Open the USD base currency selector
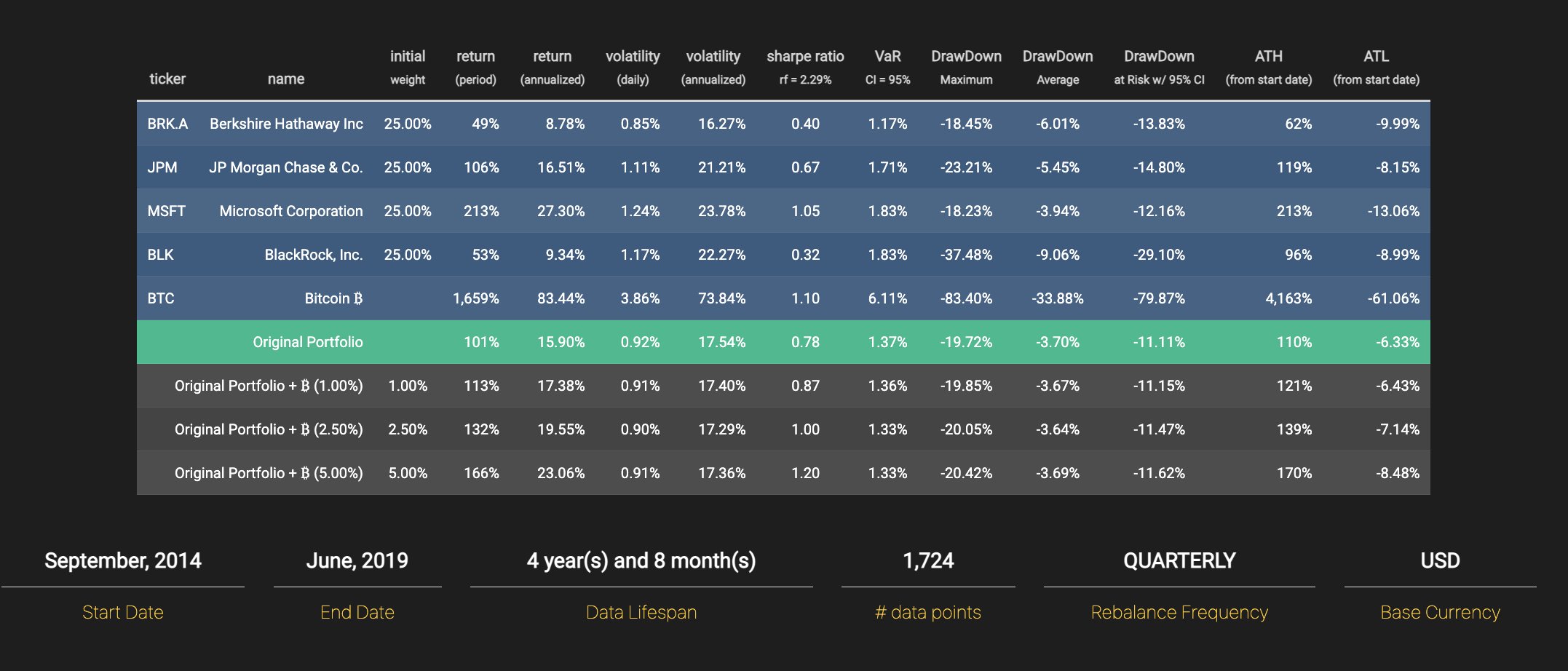The image size is (1568, 671). click(1440, 560)
